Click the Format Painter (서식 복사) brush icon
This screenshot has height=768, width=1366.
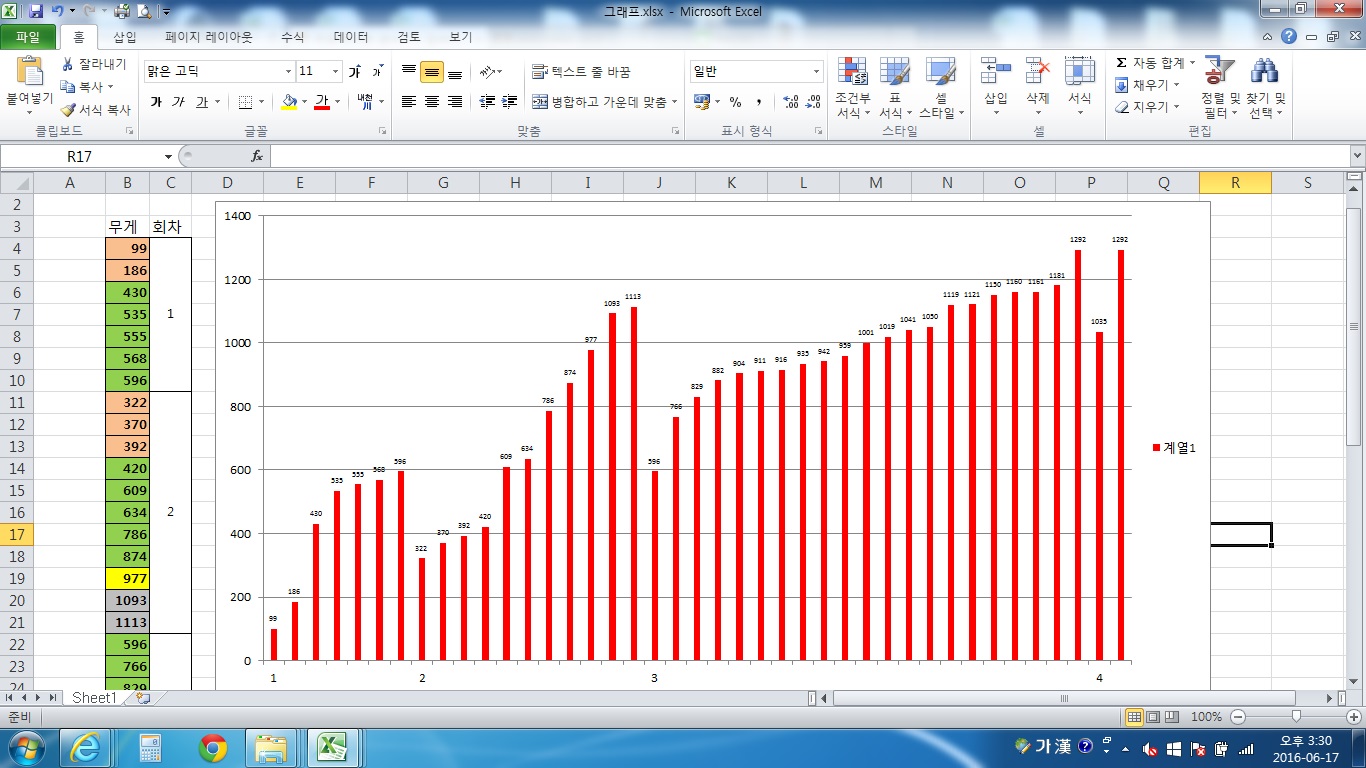(69, 110)
